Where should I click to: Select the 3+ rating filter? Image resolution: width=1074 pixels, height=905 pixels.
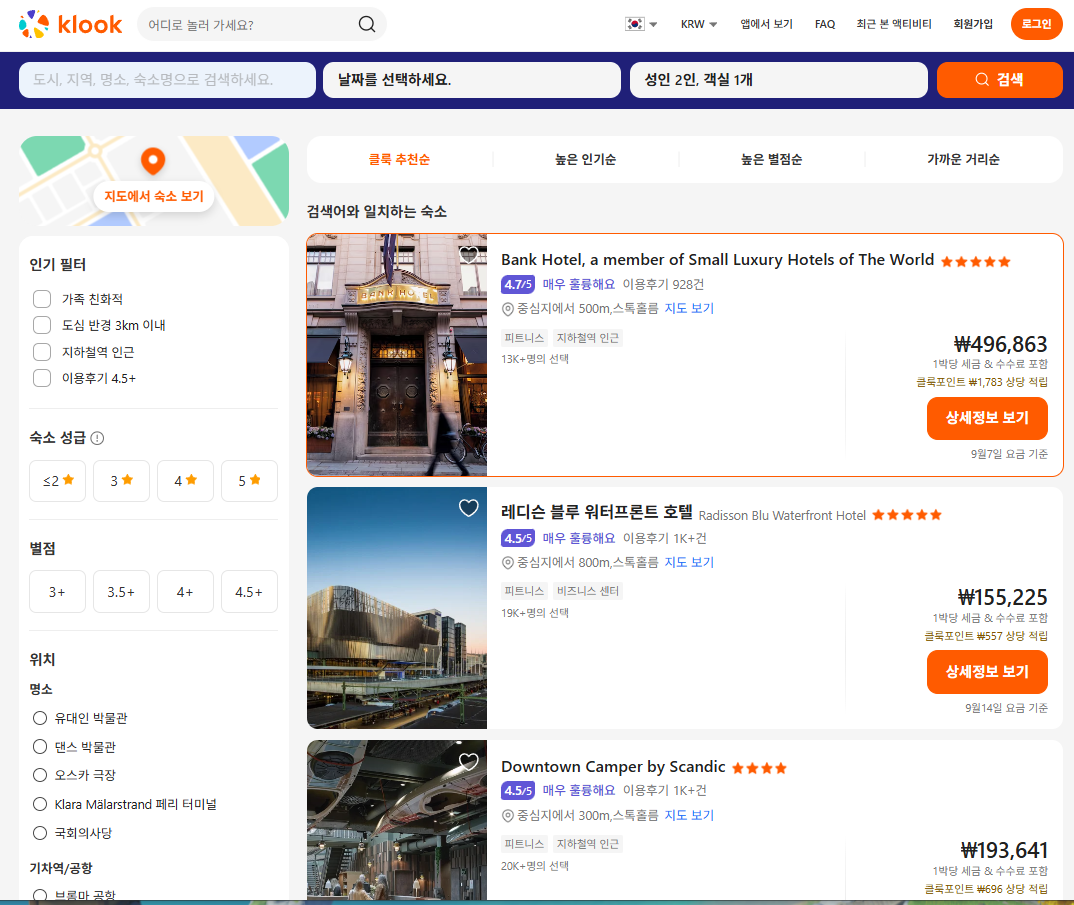click(x=58, y=591)
